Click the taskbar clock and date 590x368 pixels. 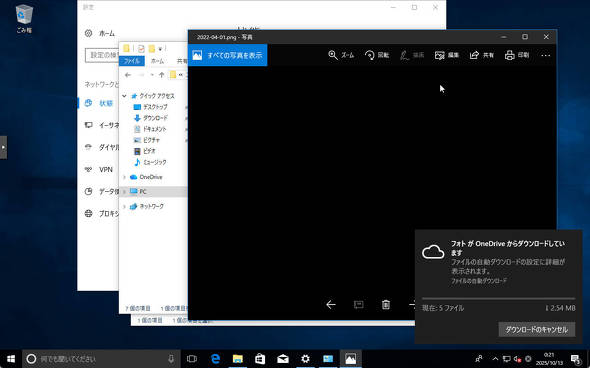(x=549, y=359)
